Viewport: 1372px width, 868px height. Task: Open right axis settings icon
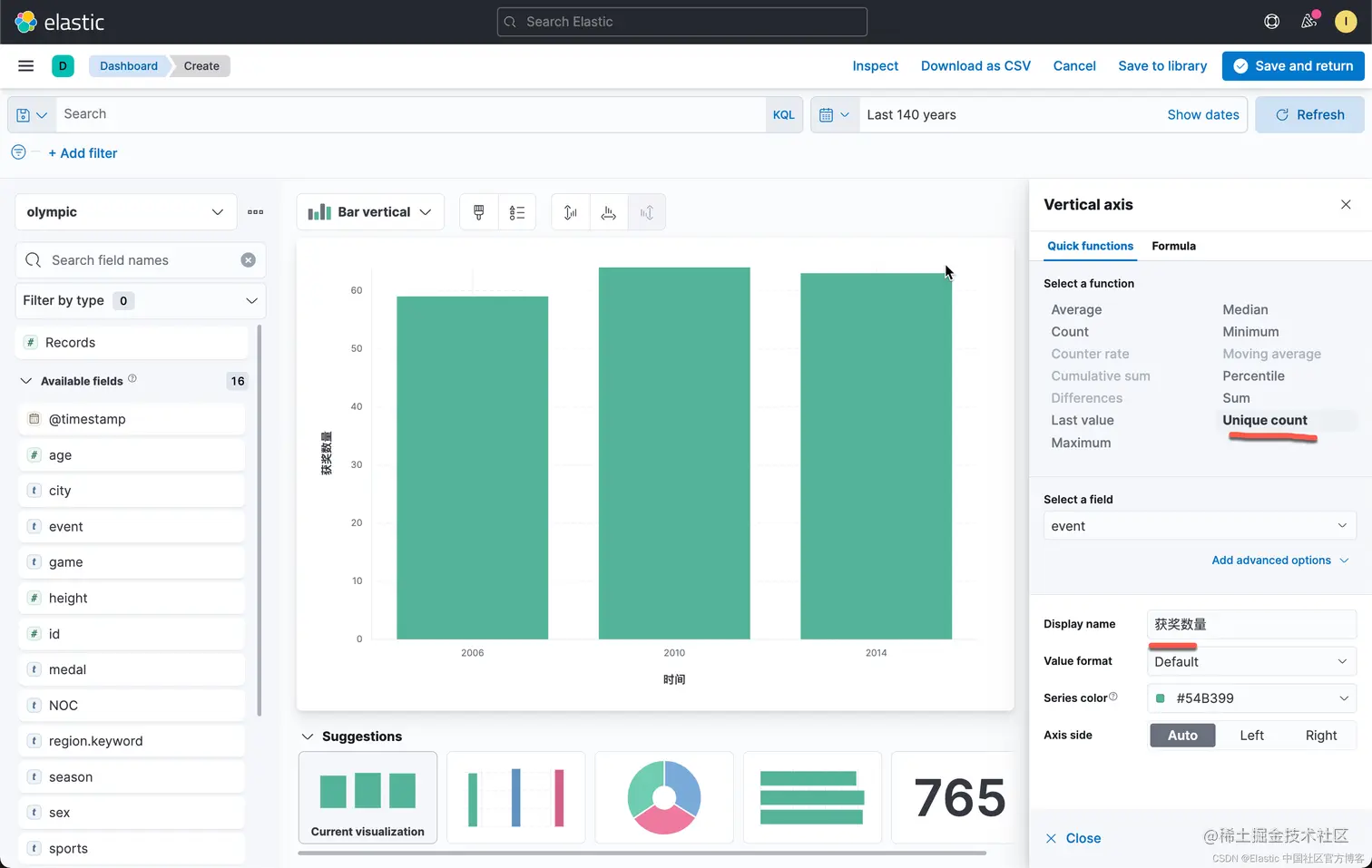(647, 212)
